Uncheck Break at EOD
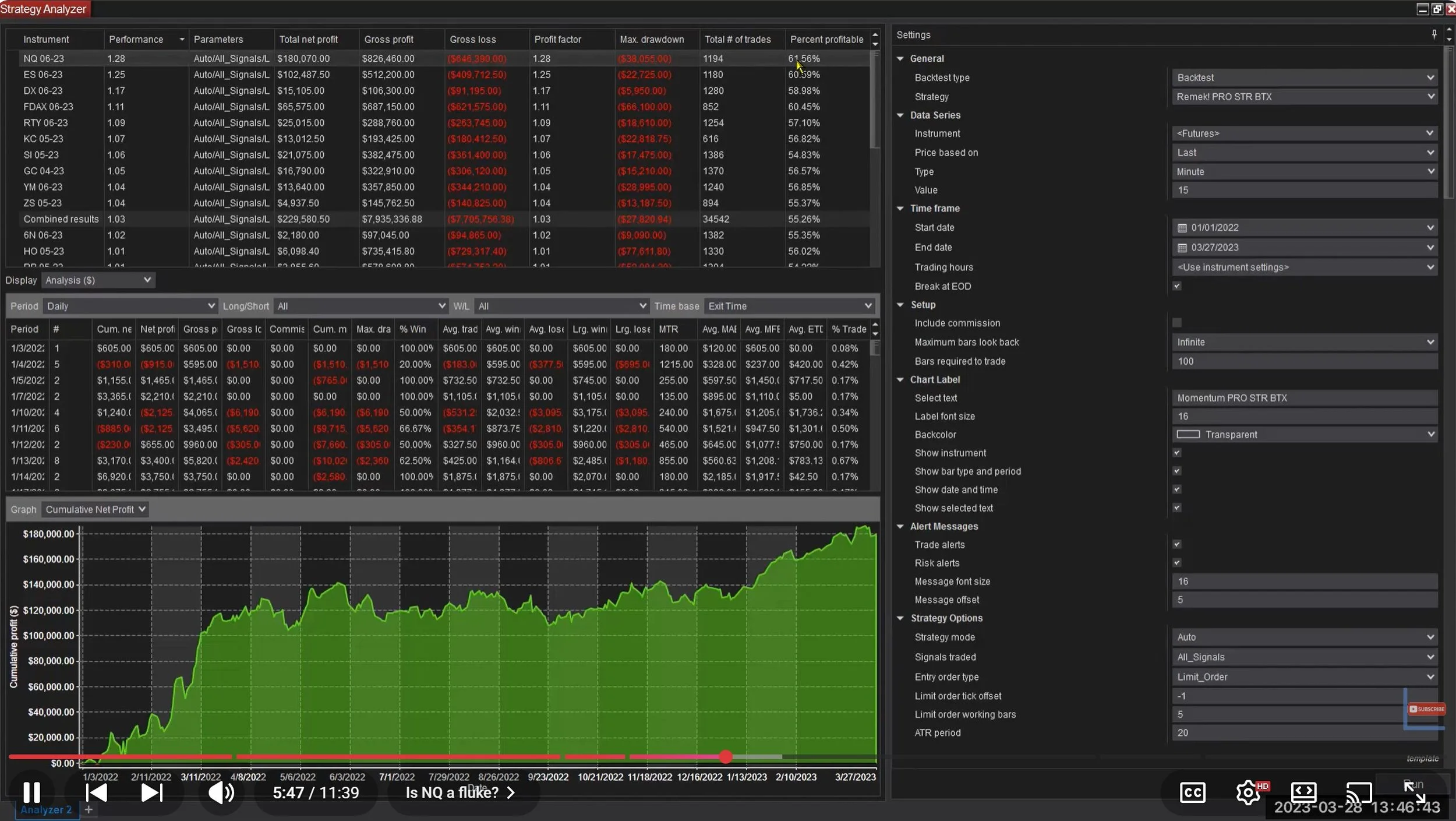This screenshot has height=821, width=1456. (x=1176, y=286)
